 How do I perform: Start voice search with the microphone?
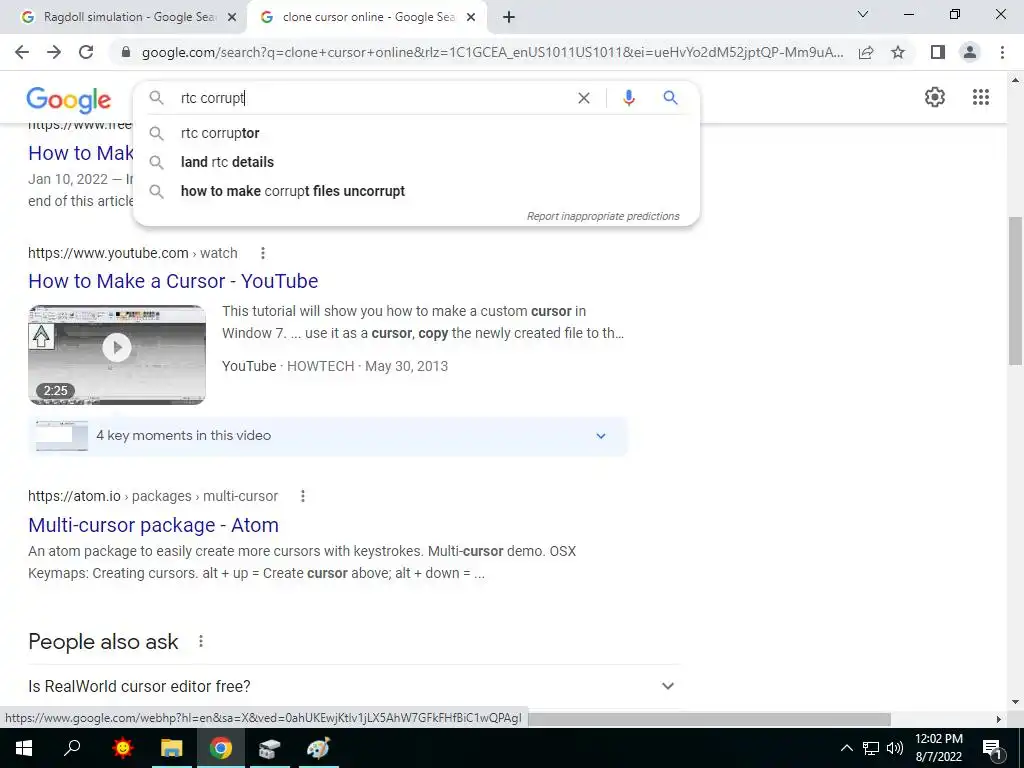(628, 98)
